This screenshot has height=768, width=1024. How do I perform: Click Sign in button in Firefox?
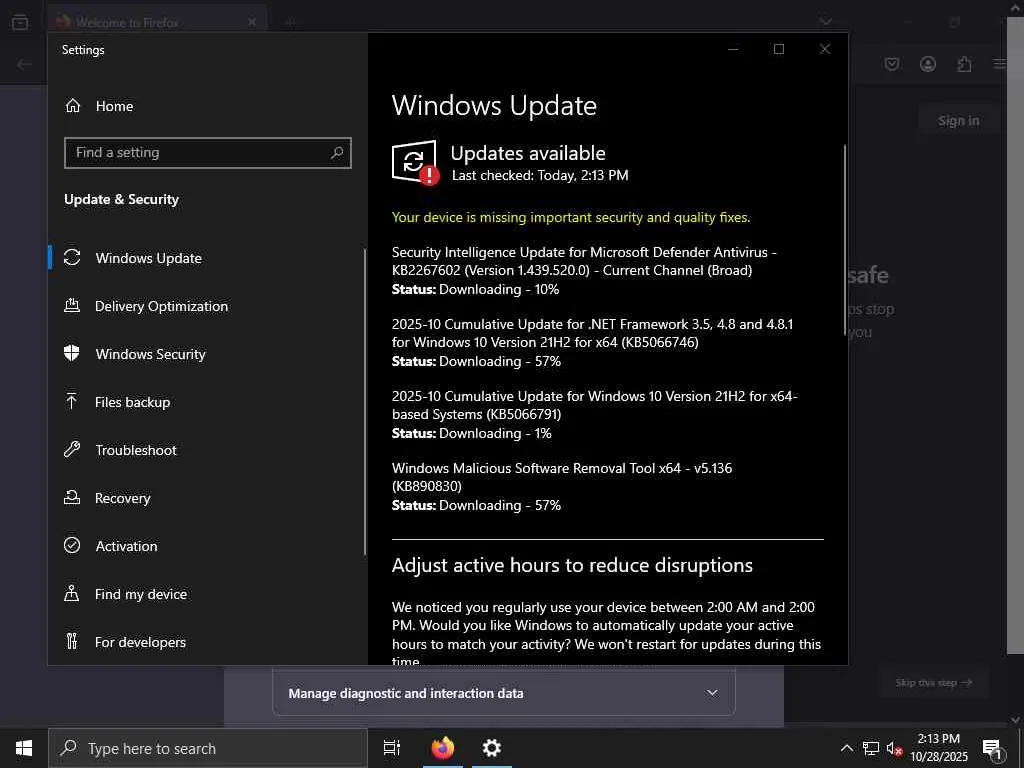point(958,121)
